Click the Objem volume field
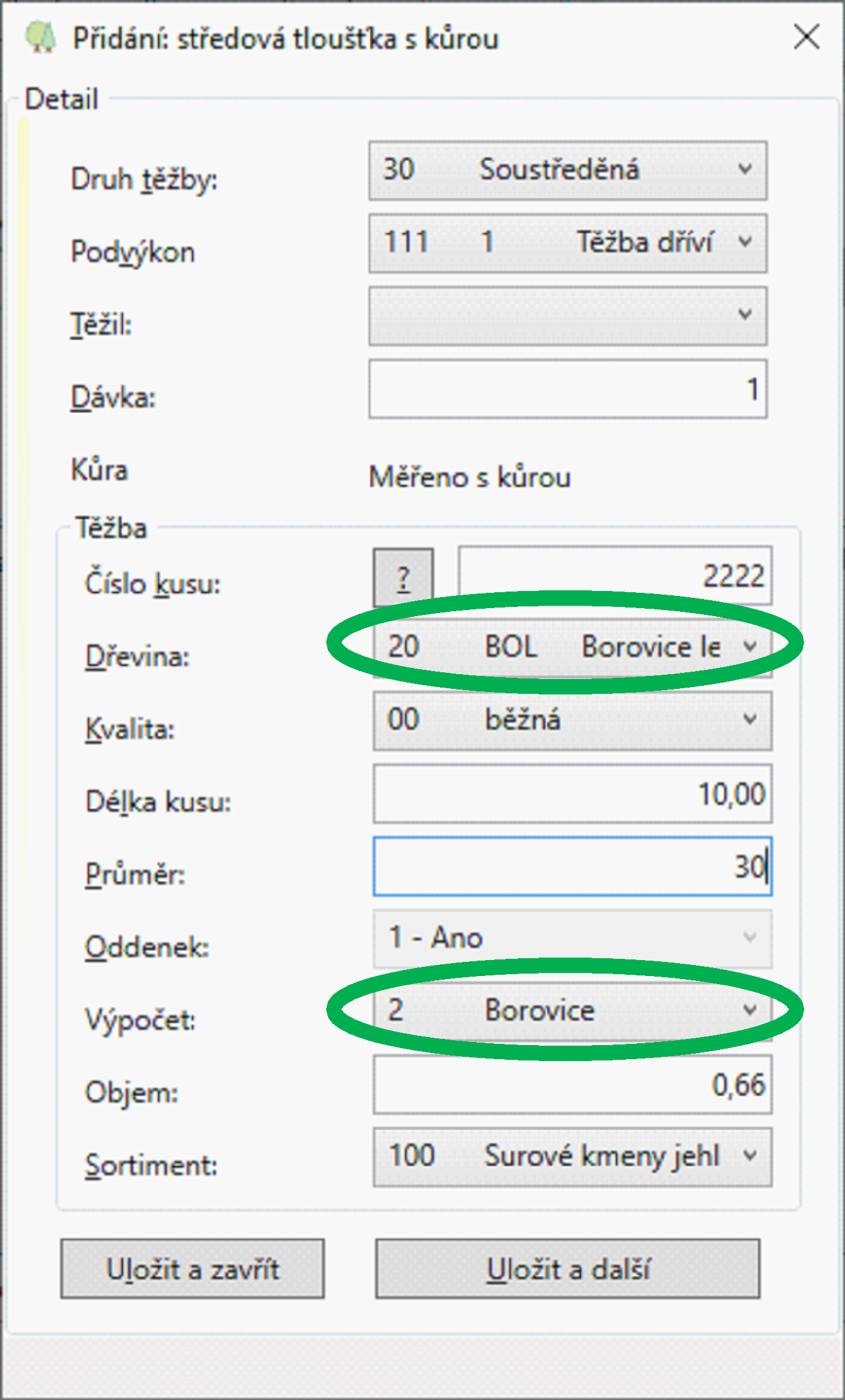 [x=571, y=1085]
